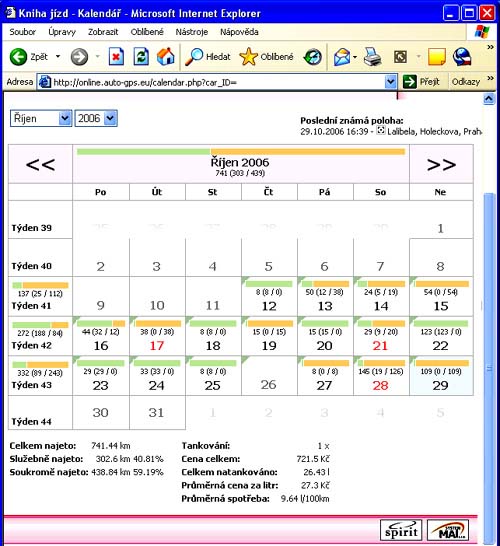Expand the Odkazy links chevron
Viewport: 500px width, 546px height.
[490, 78]
